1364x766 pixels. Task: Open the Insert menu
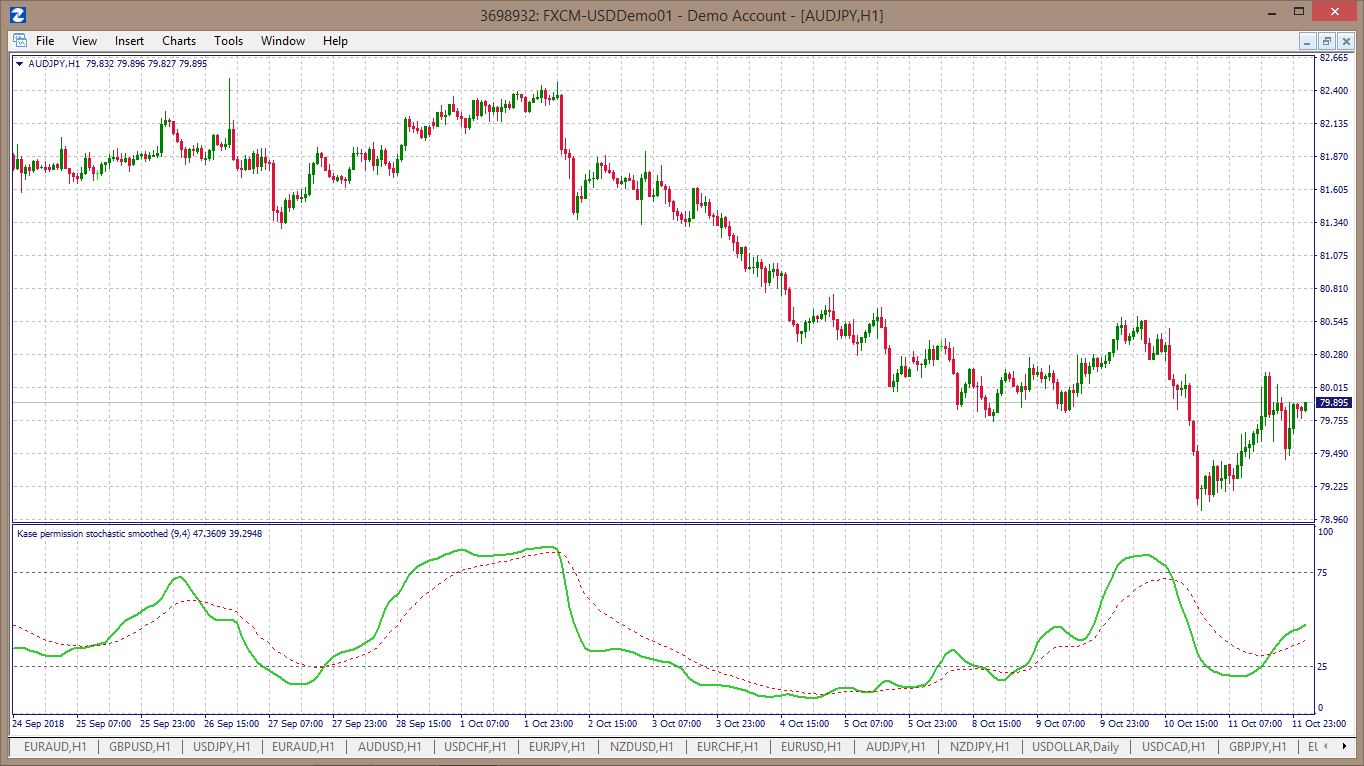tap(129, 41)
